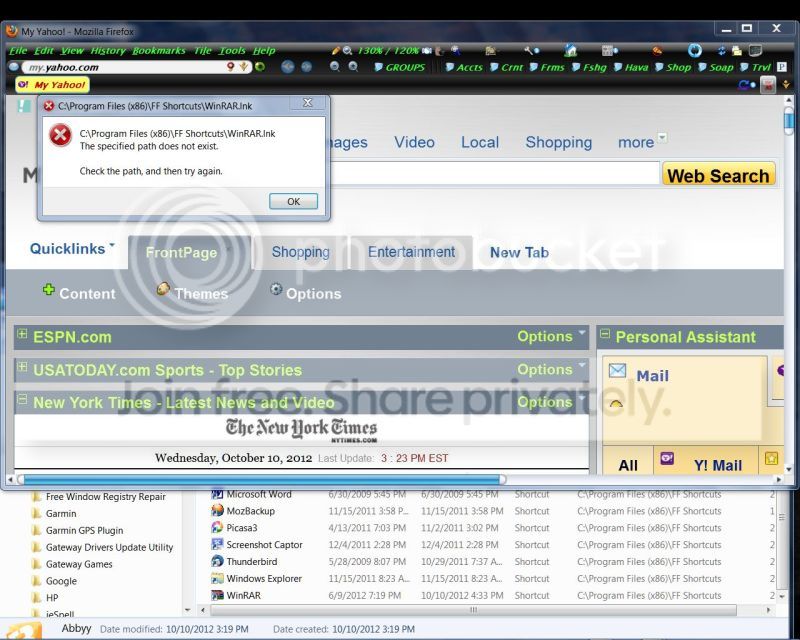Collapse the Personal Assistant module

605,334
